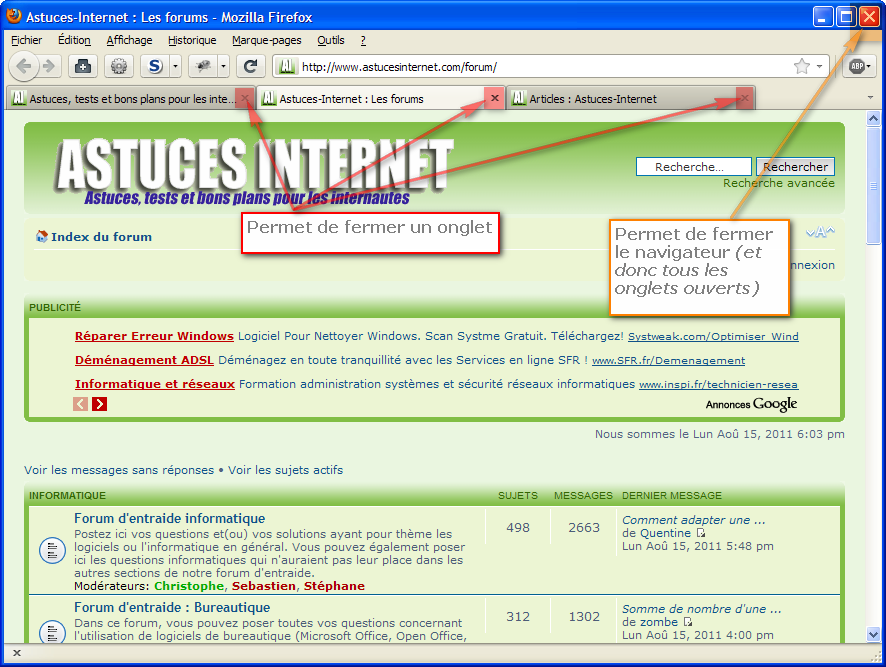Open the Historique menu
This screenshot has width=886, height=667.
[x=192, y=40]
